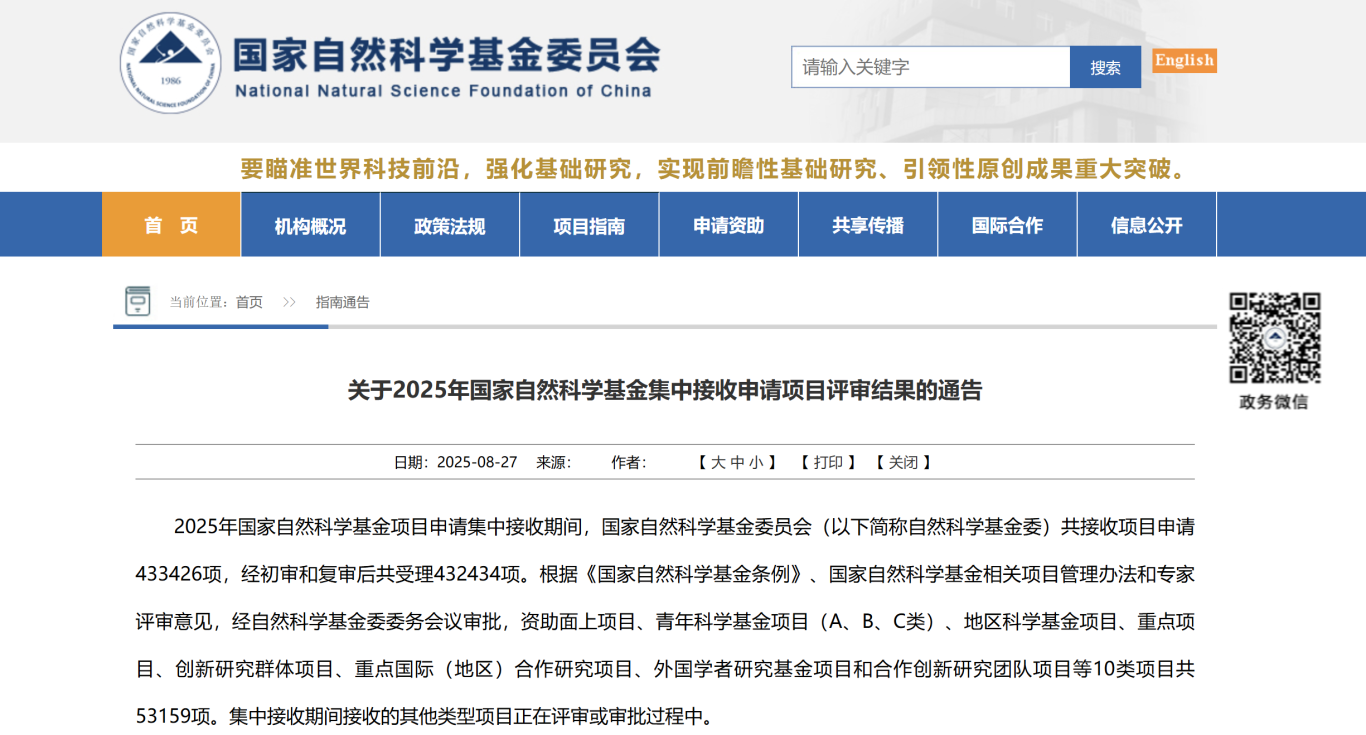Click the 指南通告 breadcrumb link
1366x735 pixels.
point(342,302)
